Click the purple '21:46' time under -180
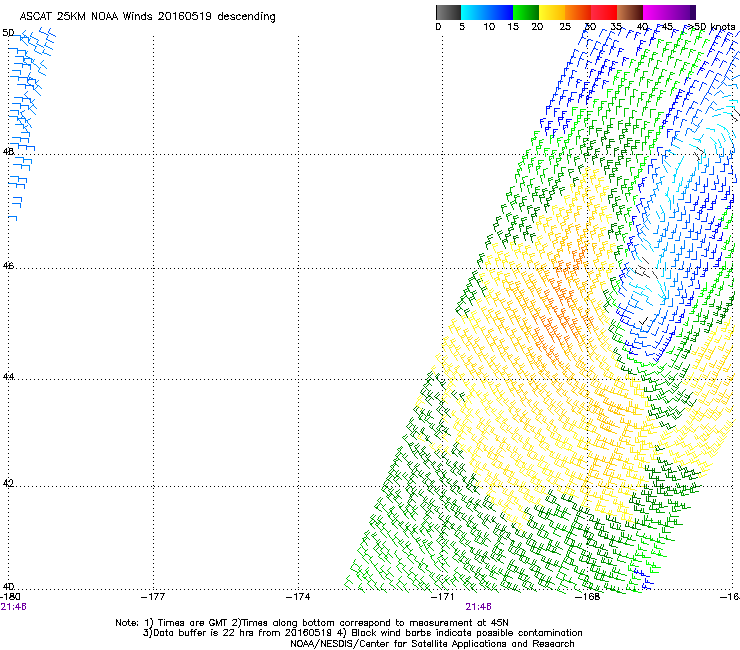 pos(14,607)
